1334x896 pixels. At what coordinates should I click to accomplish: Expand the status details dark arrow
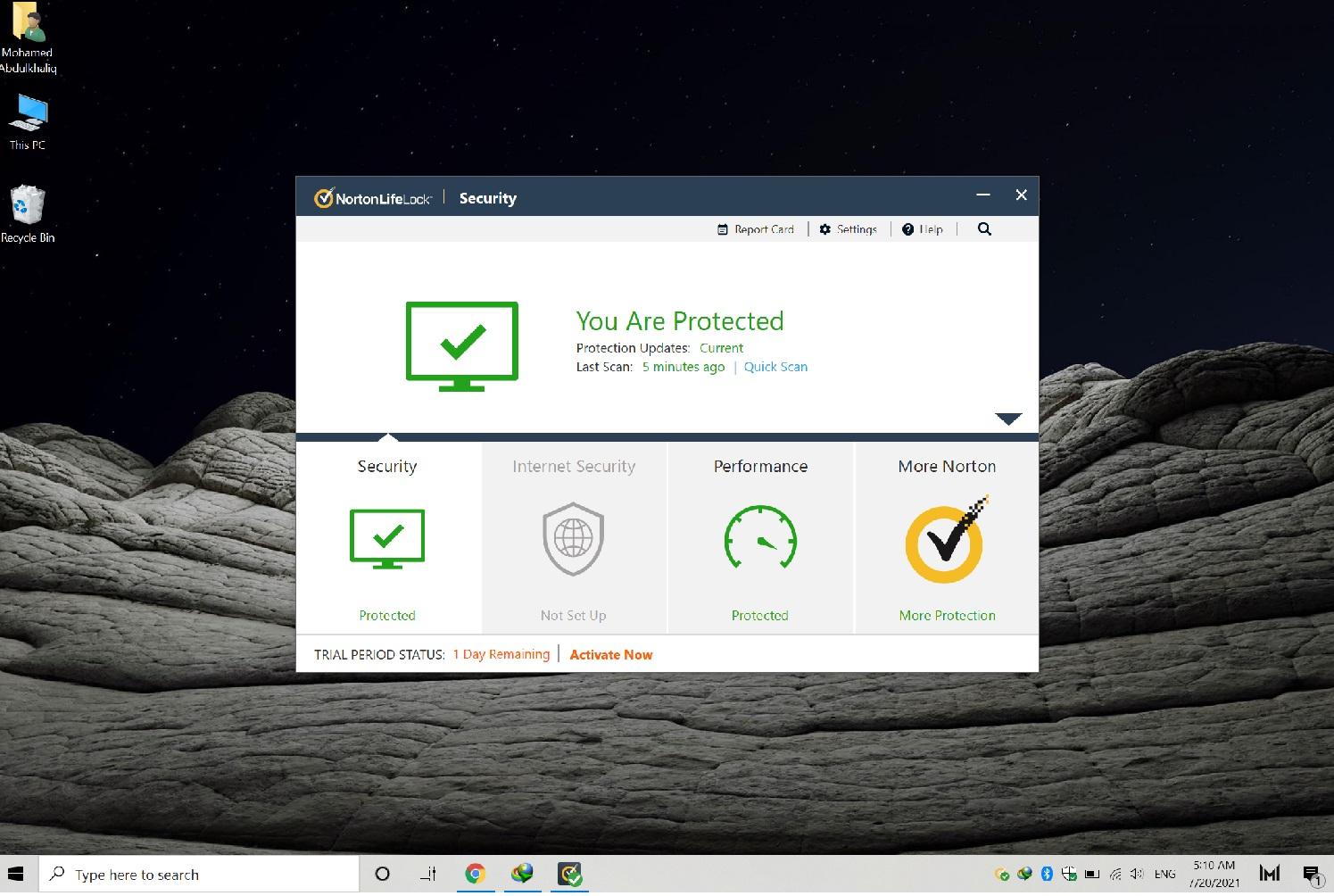tap(1008, 419)
